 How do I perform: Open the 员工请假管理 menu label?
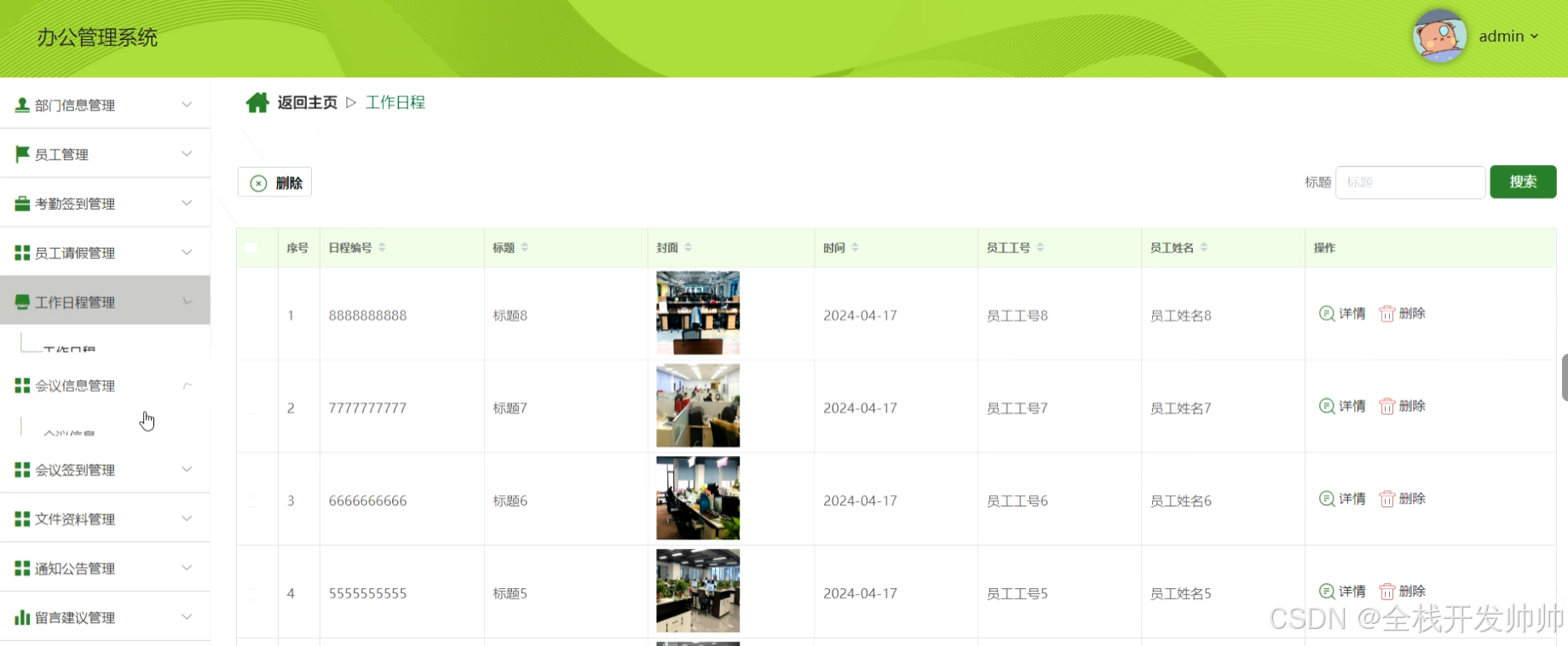pos(75,253)
